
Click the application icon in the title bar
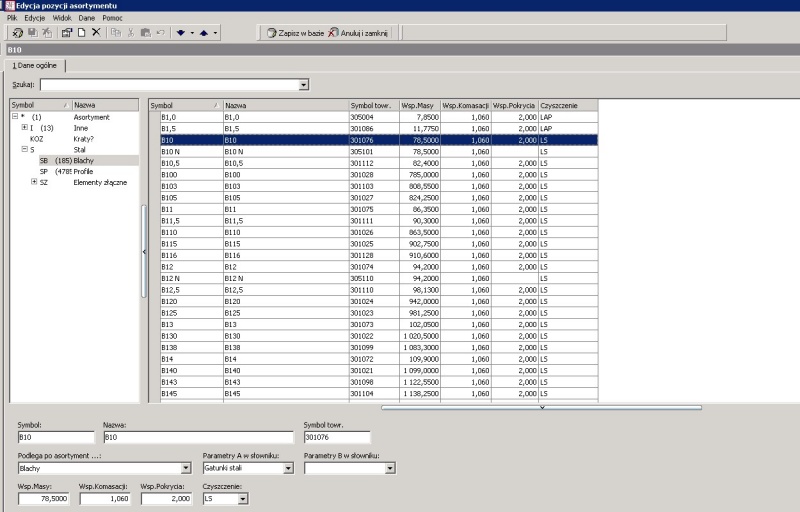10,6
